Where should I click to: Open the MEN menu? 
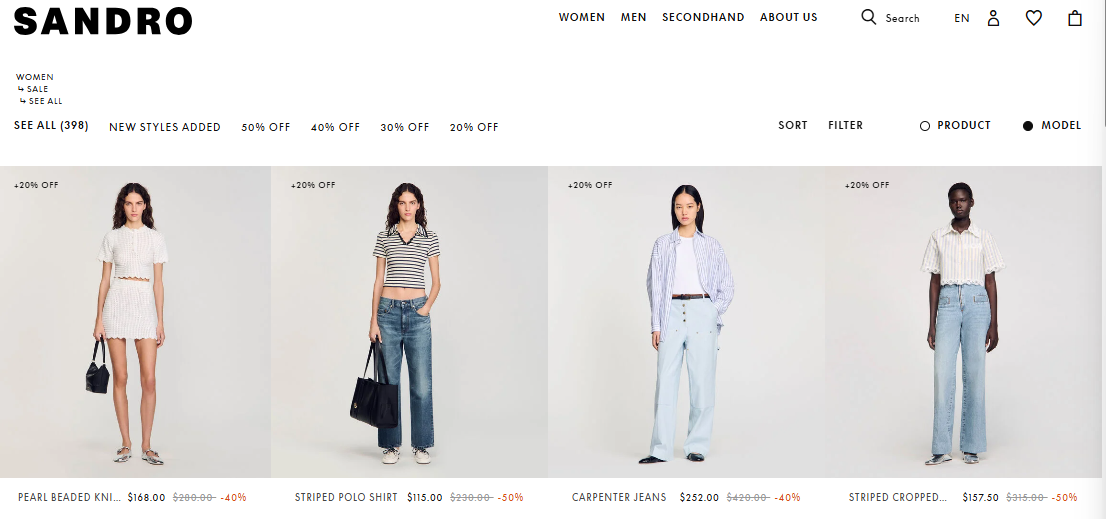click(633, 17)
